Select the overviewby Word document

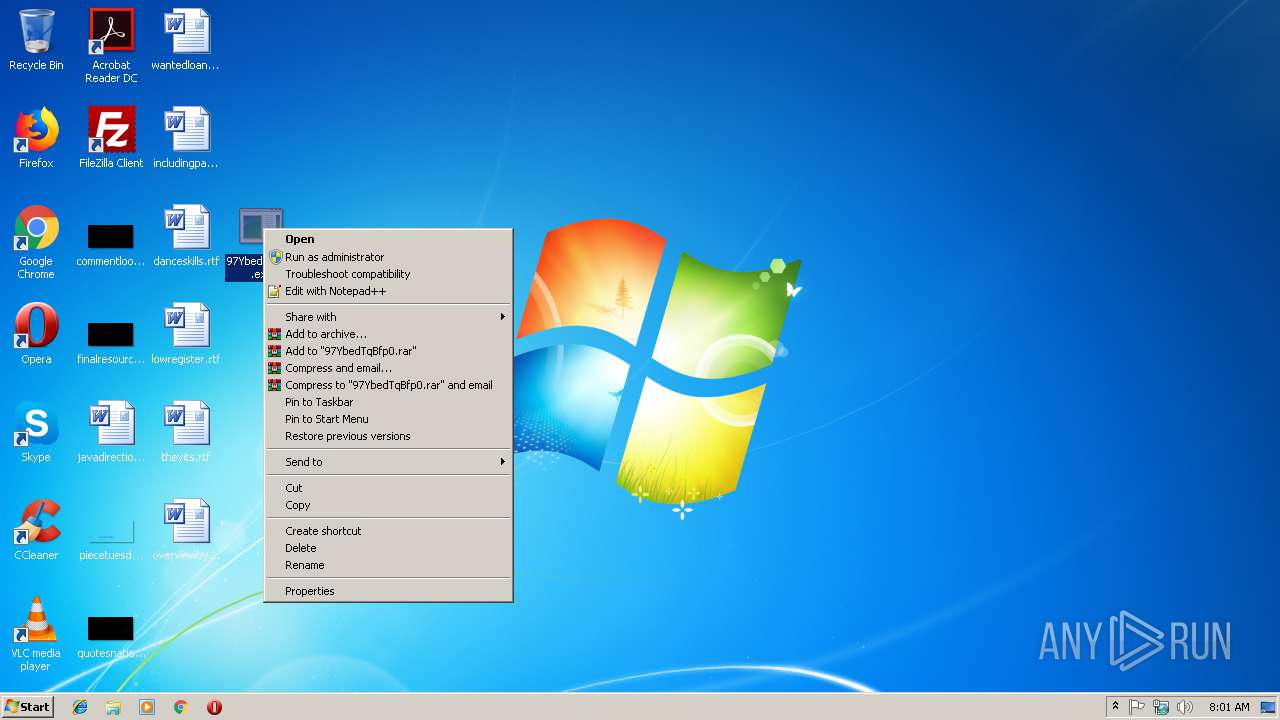click(186, 531)
